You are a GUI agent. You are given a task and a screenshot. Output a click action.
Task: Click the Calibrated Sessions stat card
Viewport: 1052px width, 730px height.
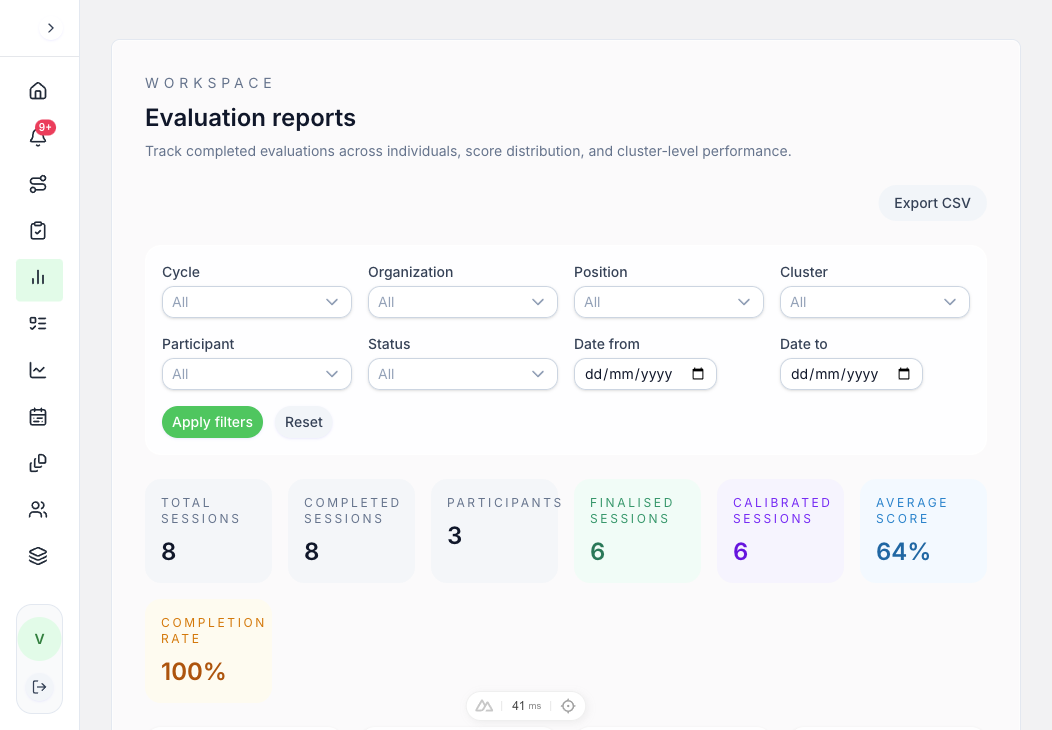[x=780, y=531]
